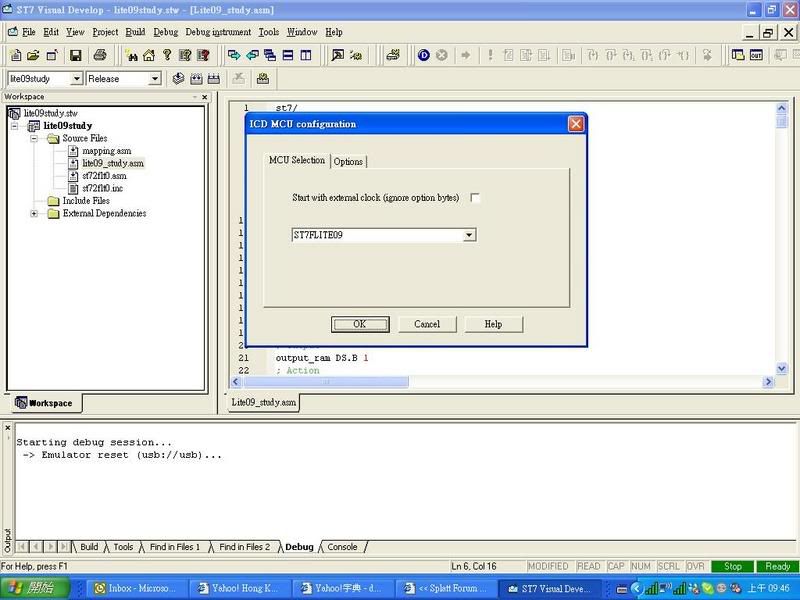Viewport: 800px width, 600px height.
Task: Click the Print icon in toolbar
Action: click(x=100, y=55)
